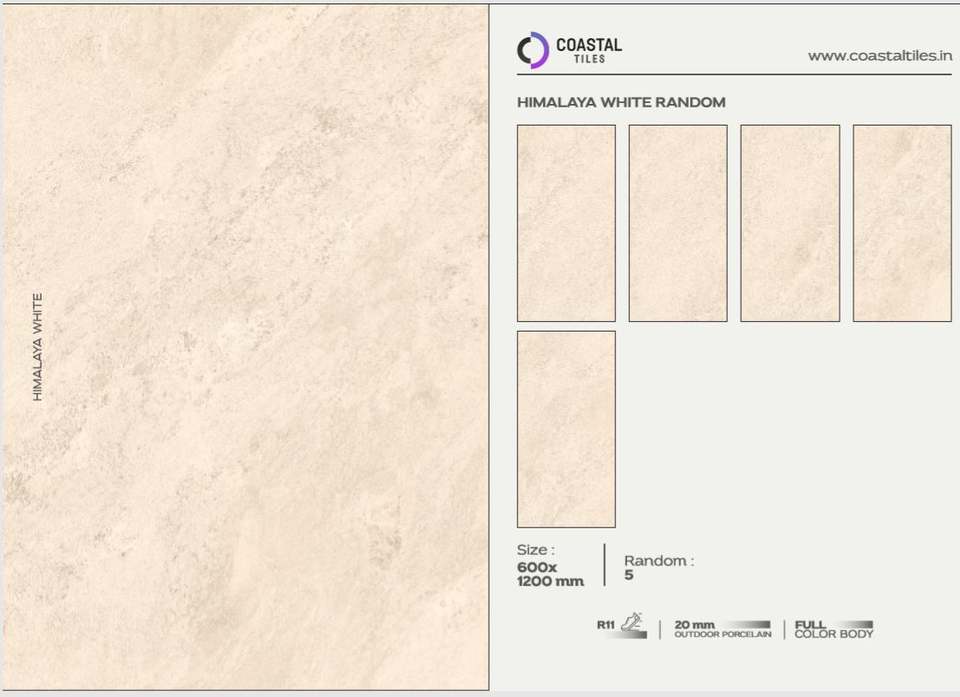Click the COASTAL TILES brand name text

pyautogui.click(x=588, y=50)
